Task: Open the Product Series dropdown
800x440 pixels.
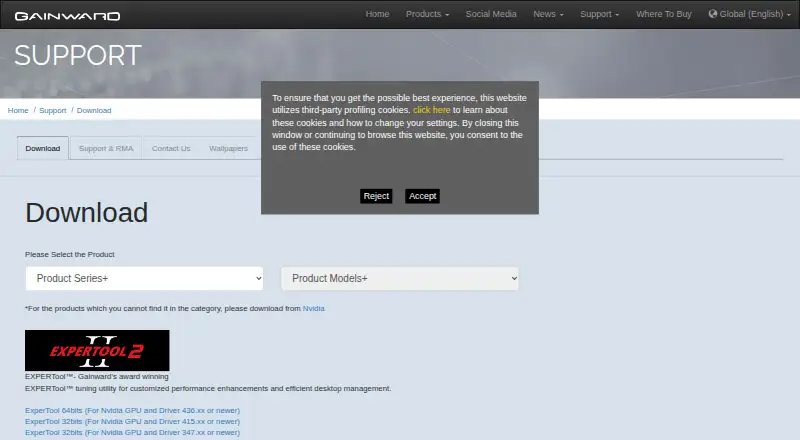Action: [144, 278]
